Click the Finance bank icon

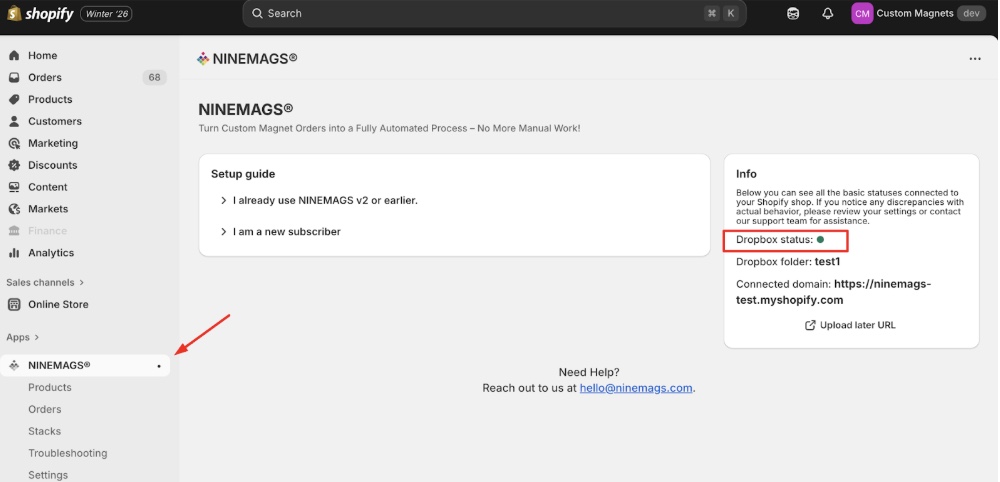click(14, 231)
